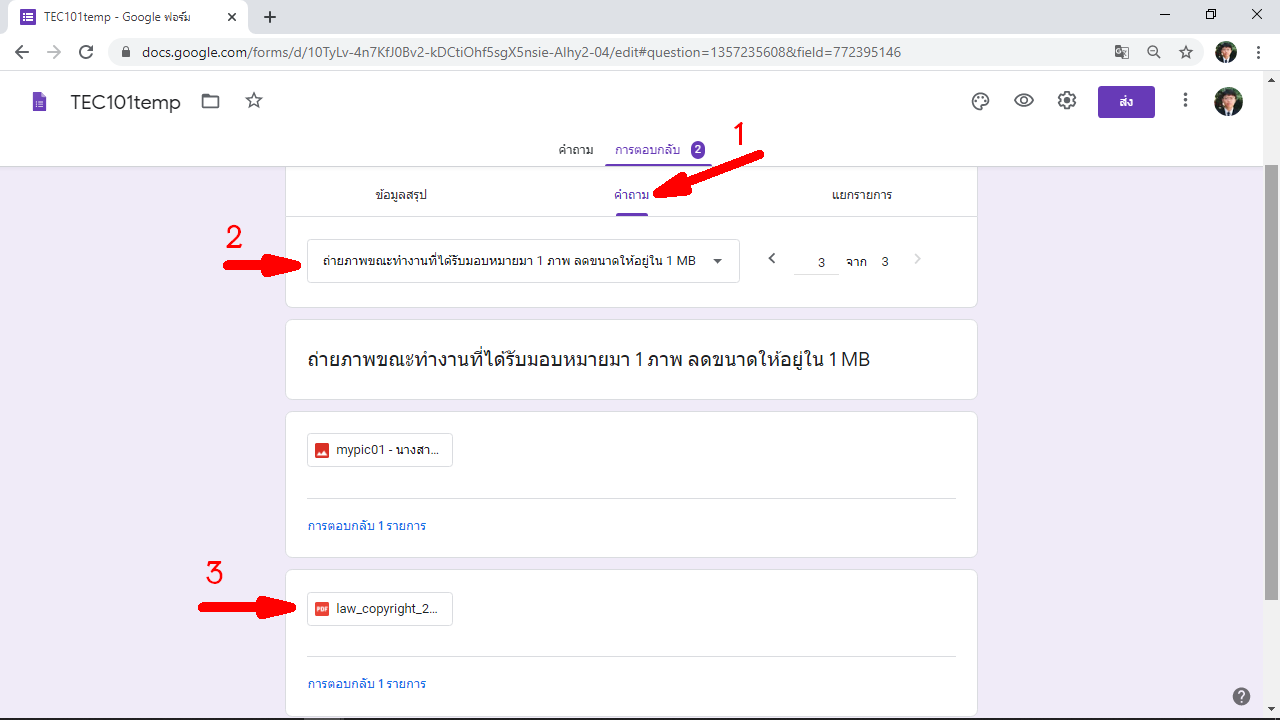Open the more options three-dot menu in Forms header
This screenshot has height=721, width=1280.
1185,101
